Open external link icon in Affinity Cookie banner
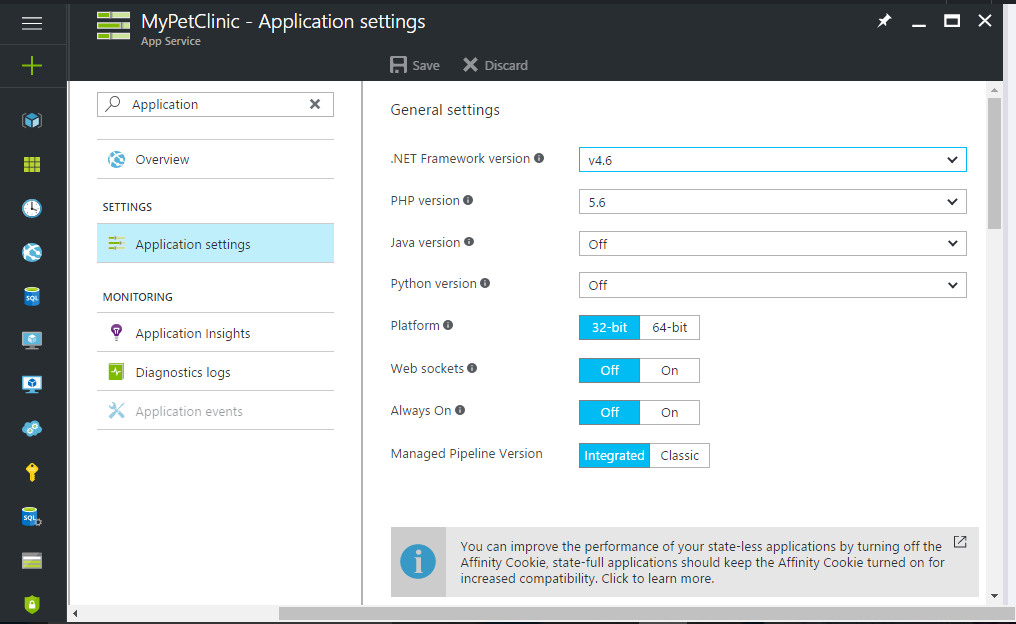The width and height of the screenshot is (1016, 624). point(960,542)
